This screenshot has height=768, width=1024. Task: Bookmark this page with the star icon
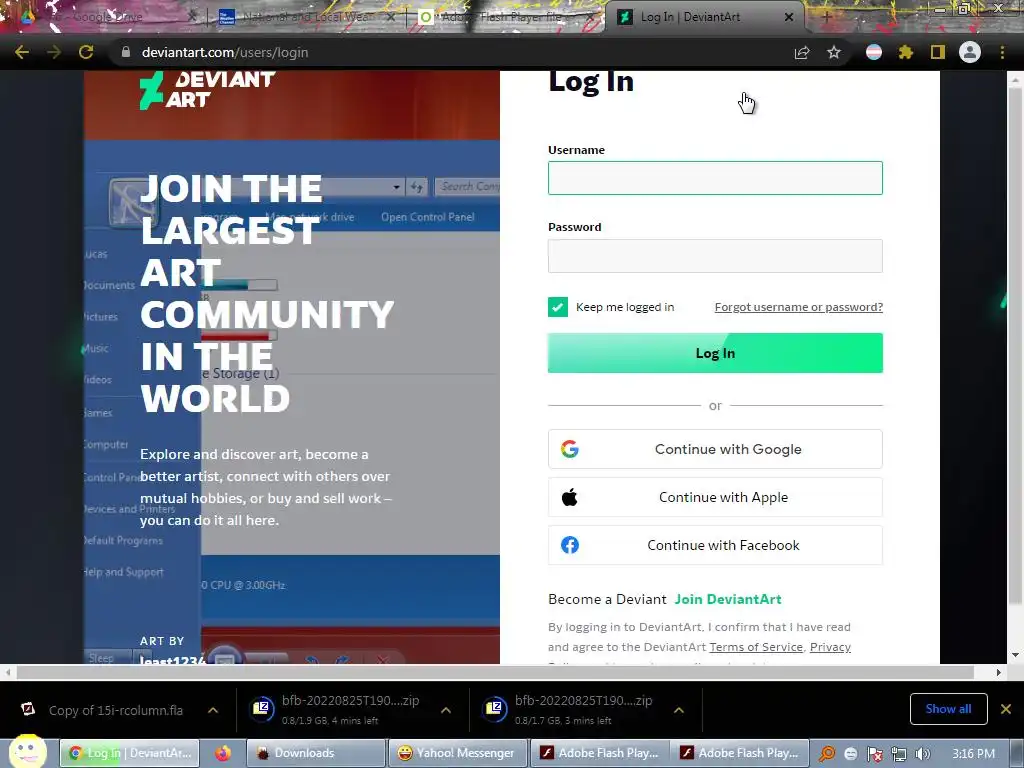(834, 52)
